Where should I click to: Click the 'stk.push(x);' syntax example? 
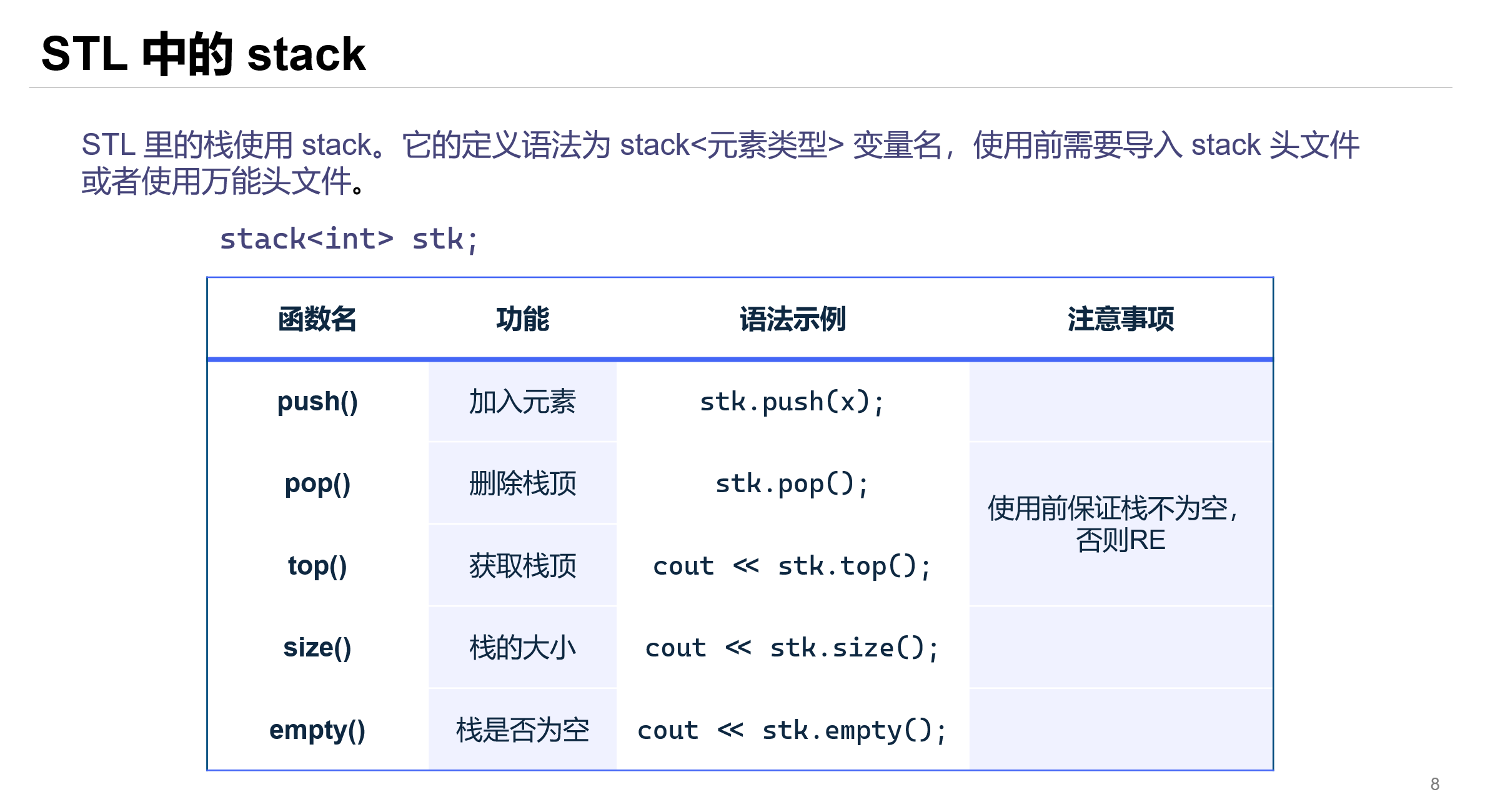click(792, 402)
